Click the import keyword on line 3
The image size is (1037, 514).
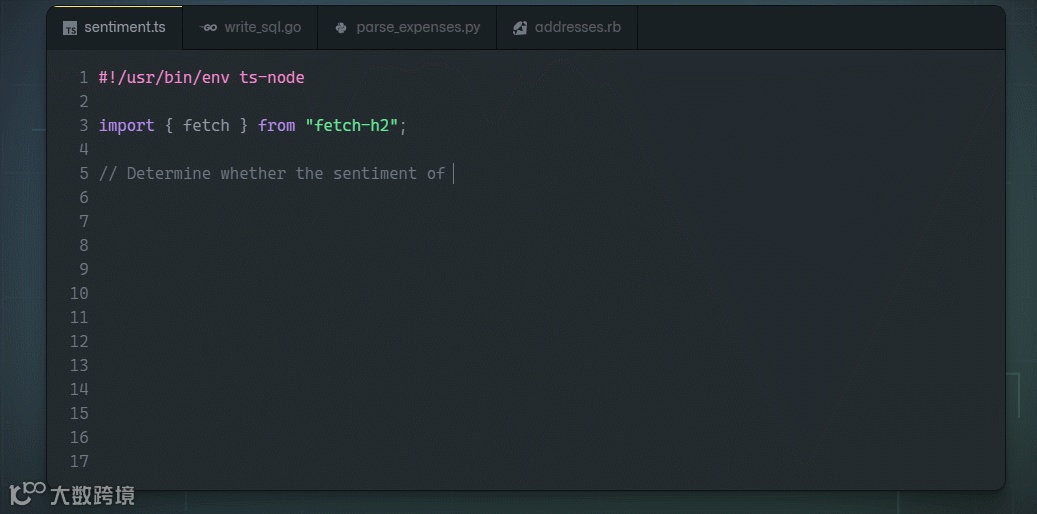coord(126,125)
